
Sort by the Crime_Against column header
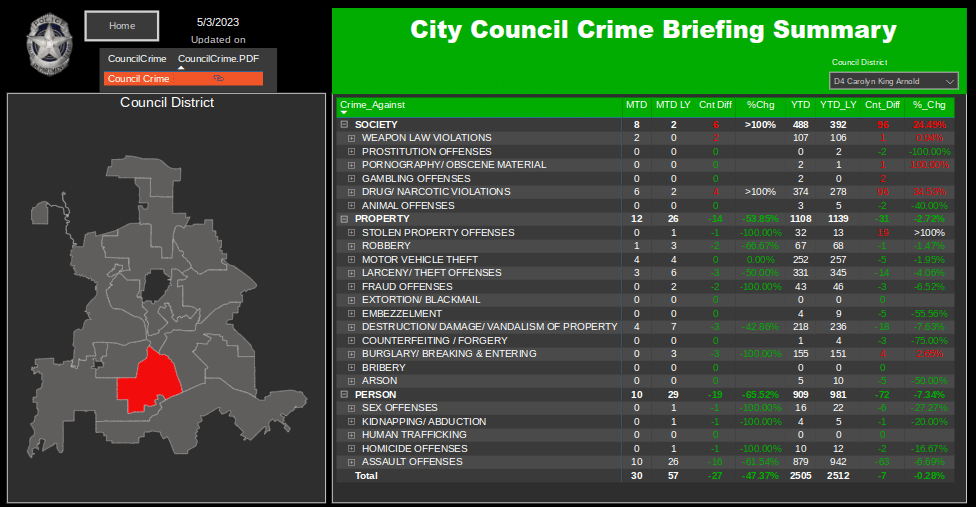pos(373,104)
